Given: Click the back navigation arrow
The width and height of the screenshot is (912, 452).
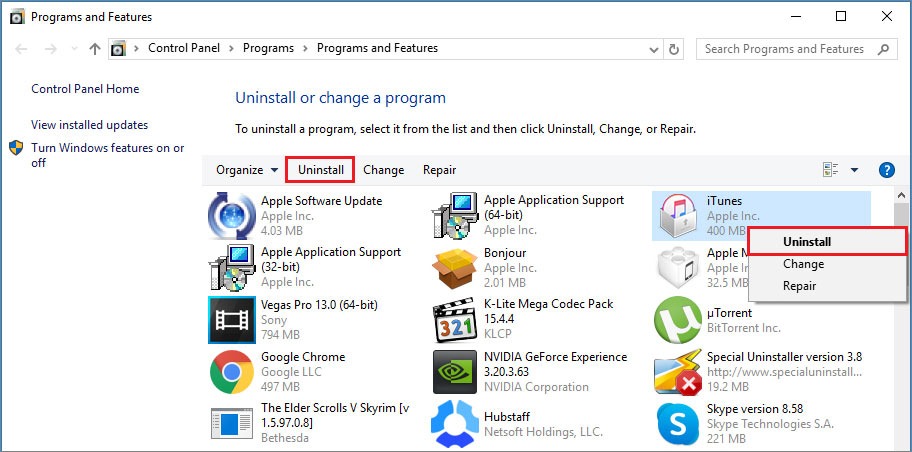Looking at the screenshot, I should [x=22, y=49].
